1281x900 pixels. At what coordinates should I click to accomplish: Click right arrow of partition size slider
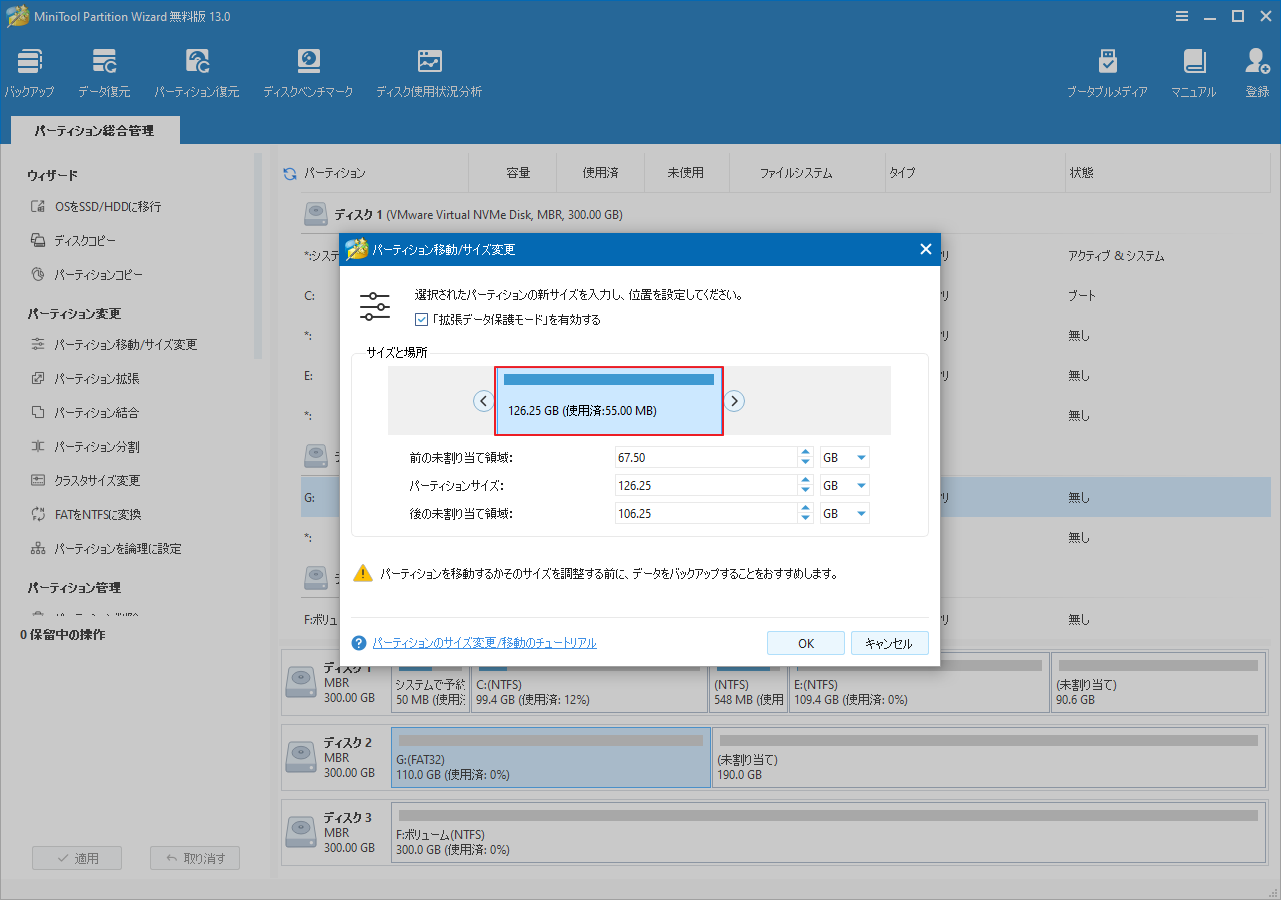735,400
